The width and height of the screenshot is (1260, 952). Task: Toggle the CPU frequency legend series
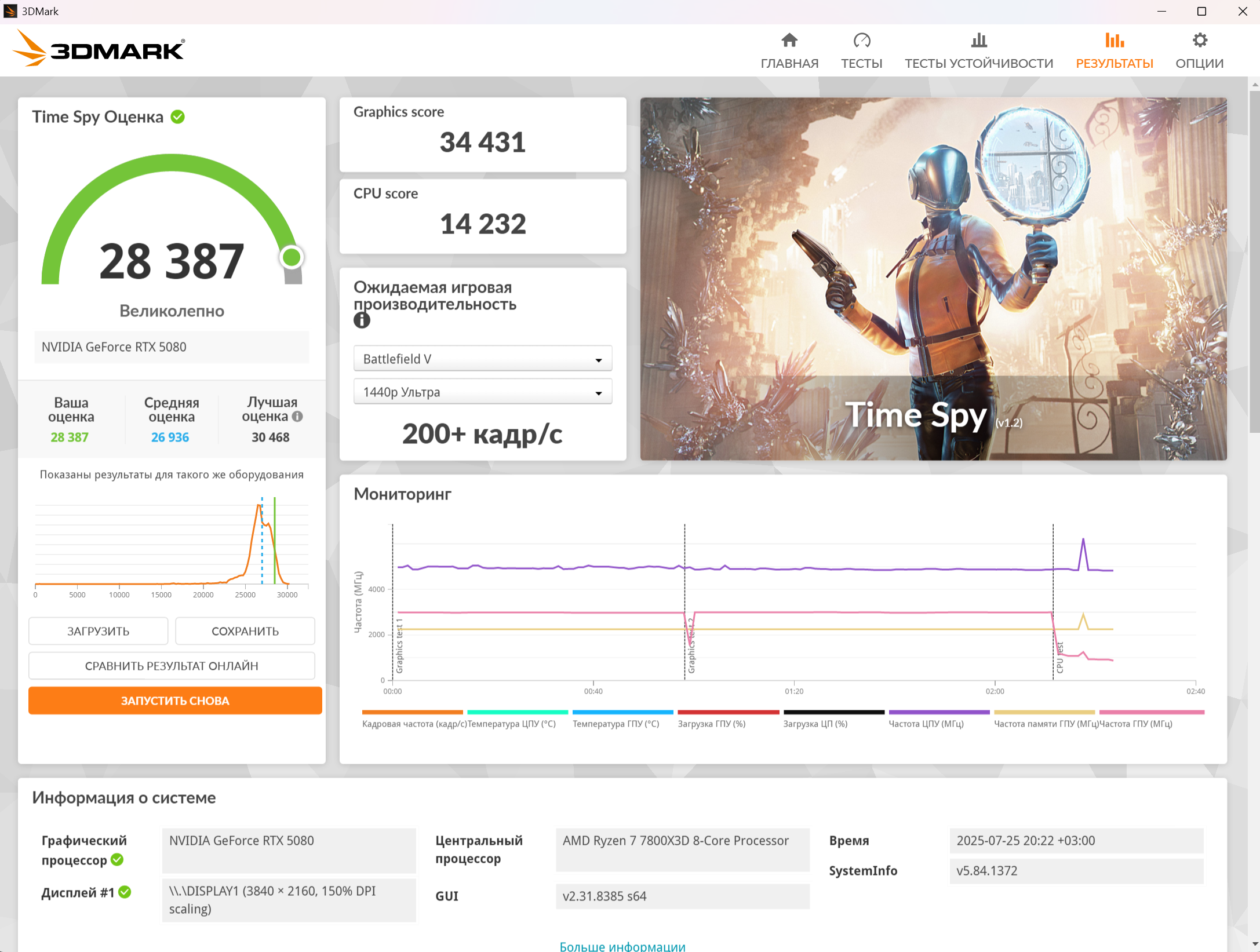tap(926, 724)
